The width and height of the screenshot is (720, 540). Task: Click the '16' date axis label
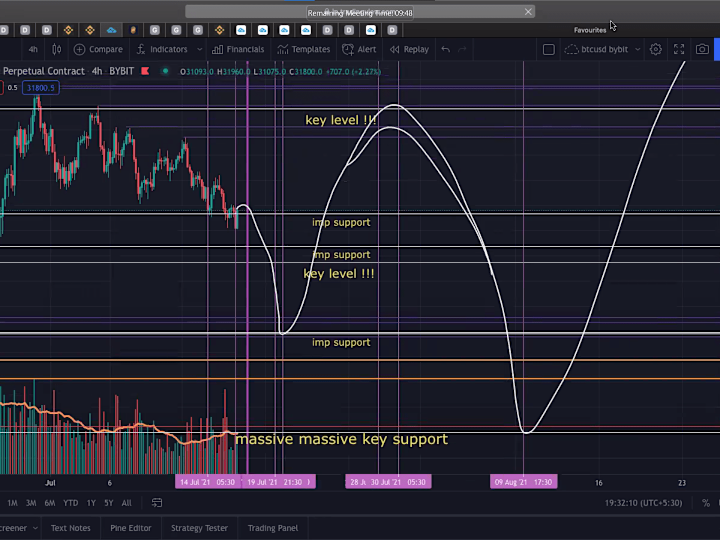(599, 483)
